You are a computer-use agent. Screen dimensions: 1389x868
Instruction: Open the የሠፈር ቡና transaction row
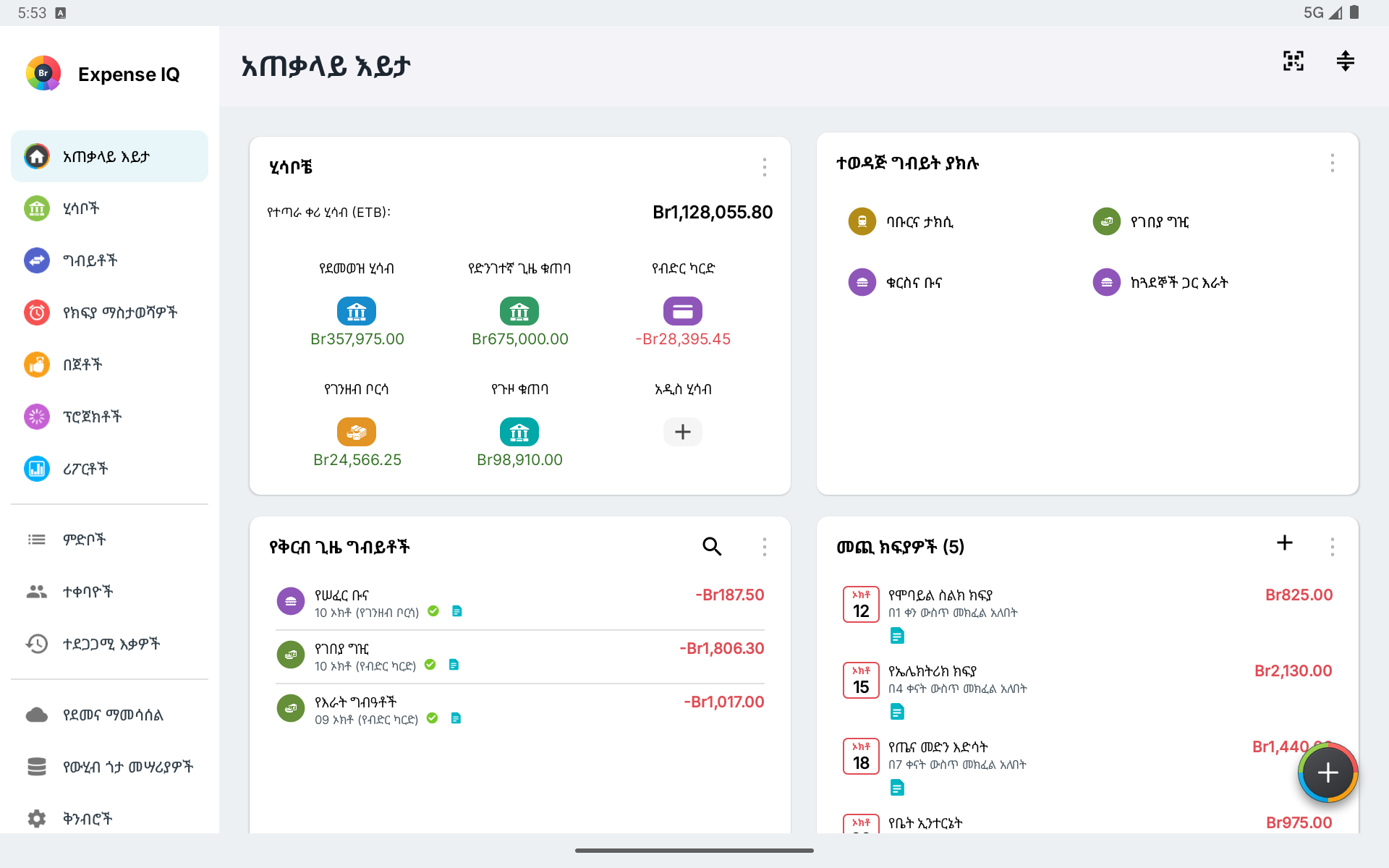pyautogui.click(x=519, y=603)
